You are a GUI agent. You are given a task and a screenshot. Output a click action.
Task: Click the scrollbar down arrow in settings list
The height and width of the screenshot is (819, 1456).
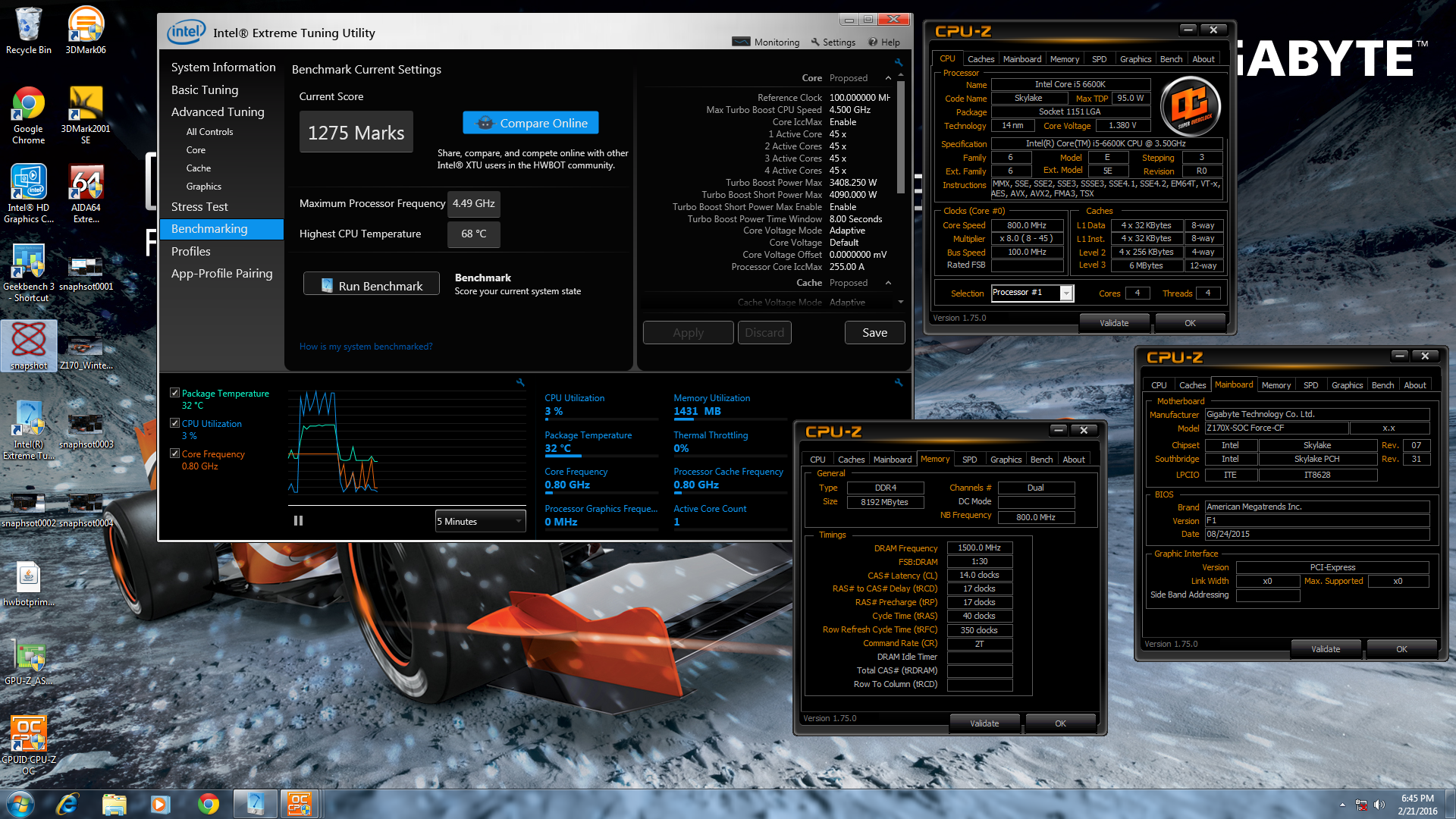(900, 302)
